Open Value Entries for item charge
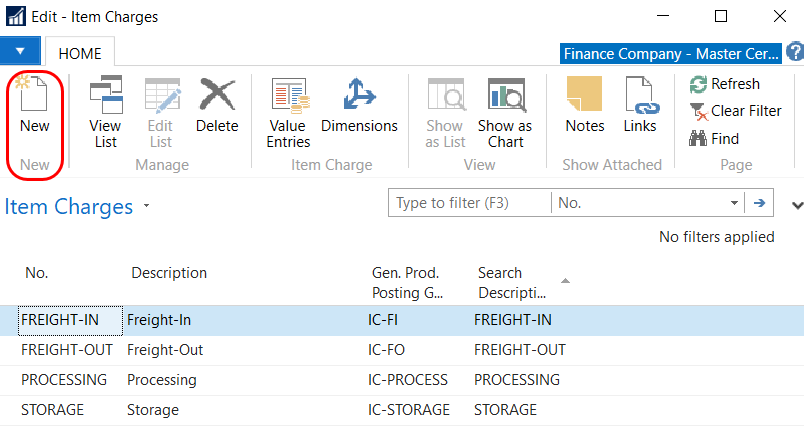Screen dimensions: 804x441 tap(288, 112)
